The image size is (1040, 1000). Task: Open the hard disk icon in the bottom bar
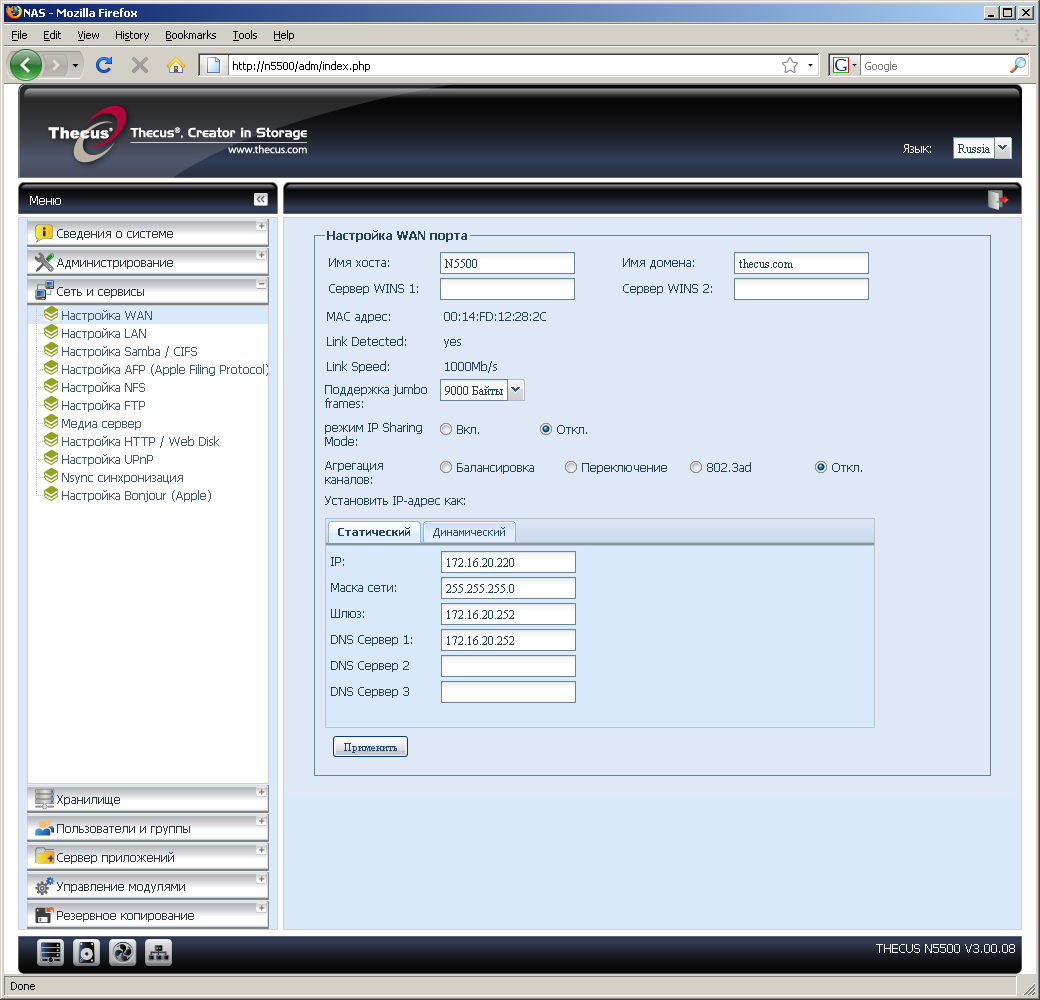click(x=86, y=953)
